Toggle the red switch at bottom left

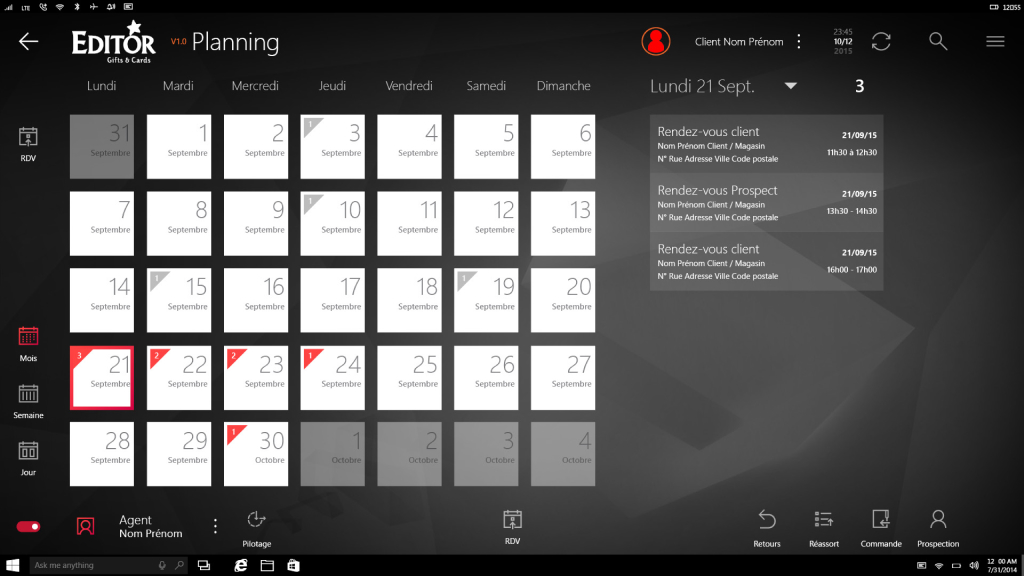point(28,526)
